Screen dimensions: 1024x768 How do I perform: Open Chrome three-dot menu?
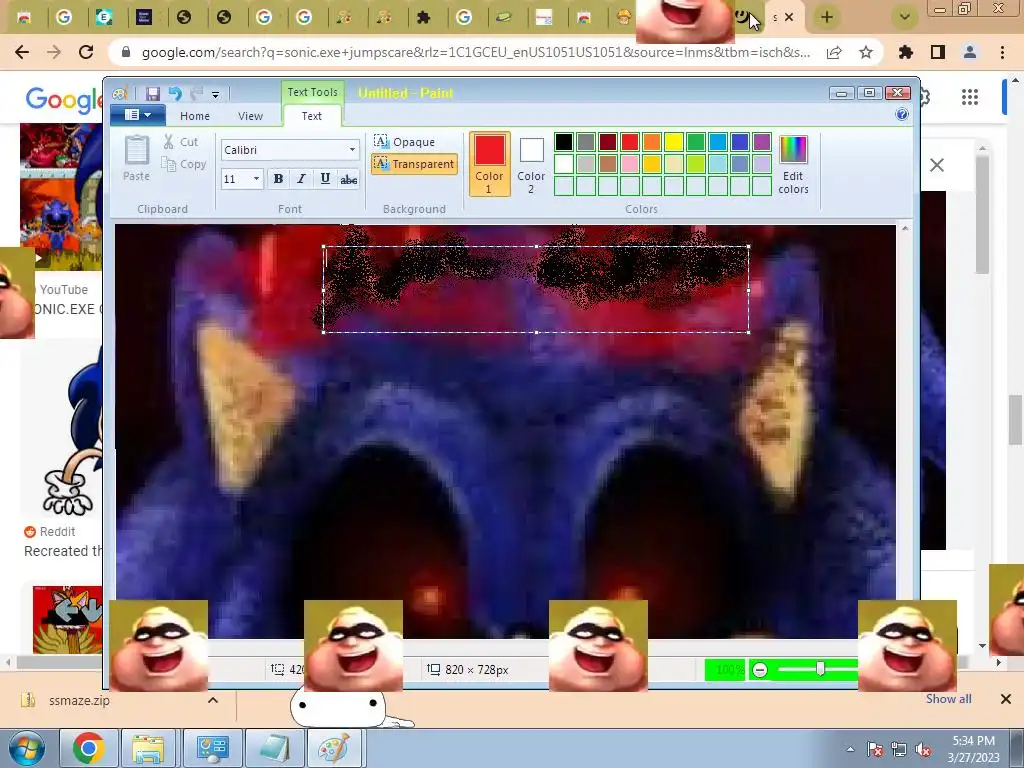[x=1002, y=52]
